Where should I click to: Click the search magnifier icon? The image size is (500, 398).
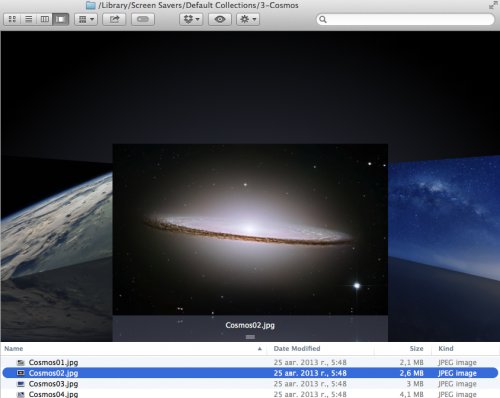[323, 19]
